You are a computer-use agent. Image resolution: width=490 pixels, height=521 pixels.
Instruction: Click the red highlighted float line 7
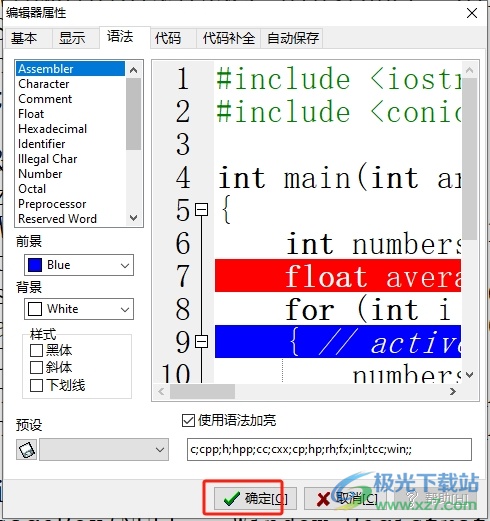coord(338,276)
